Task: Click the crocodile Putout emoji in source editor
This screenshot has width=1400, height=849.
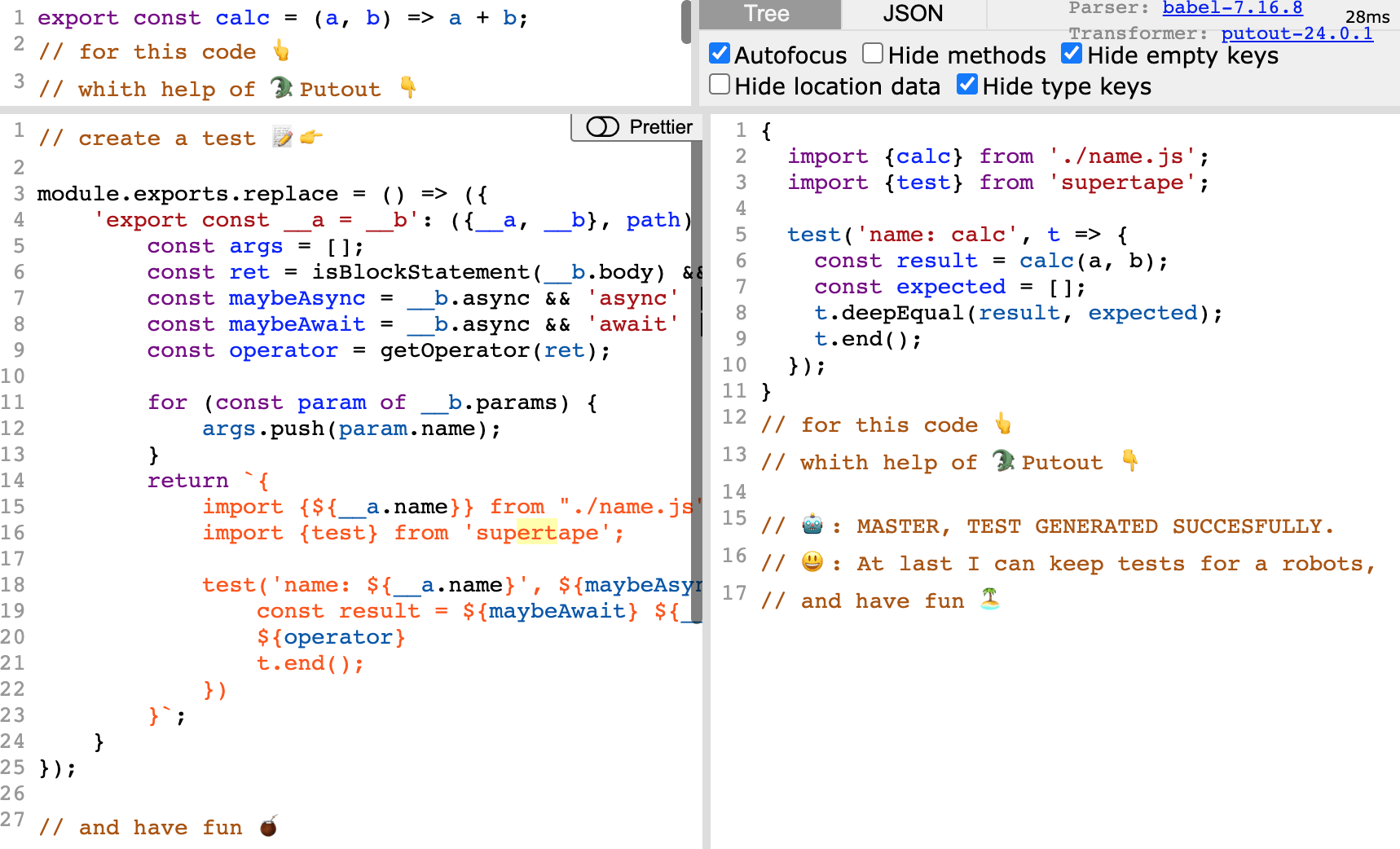Action: click(282, 87)
